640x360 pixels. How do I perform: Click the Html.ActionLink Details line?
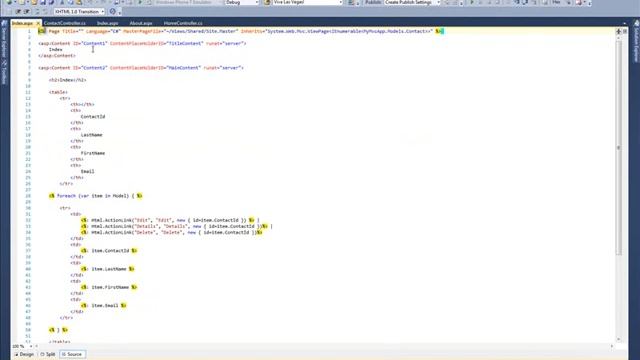(176, 226)
